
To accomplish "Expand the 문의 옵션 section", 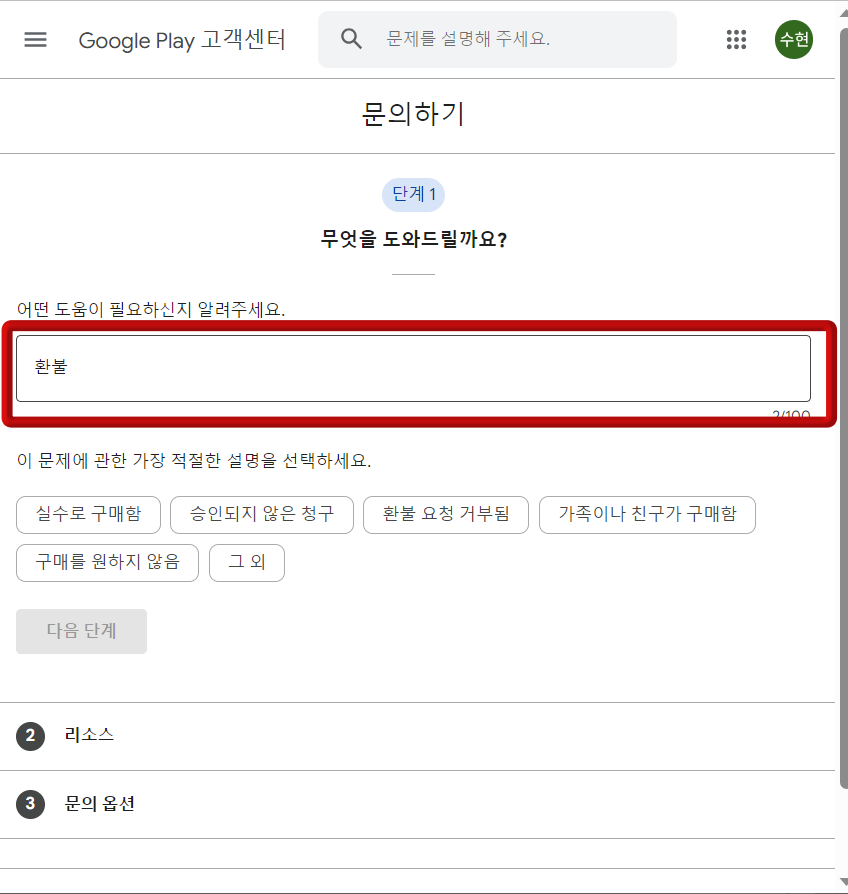I will point(100,804).
